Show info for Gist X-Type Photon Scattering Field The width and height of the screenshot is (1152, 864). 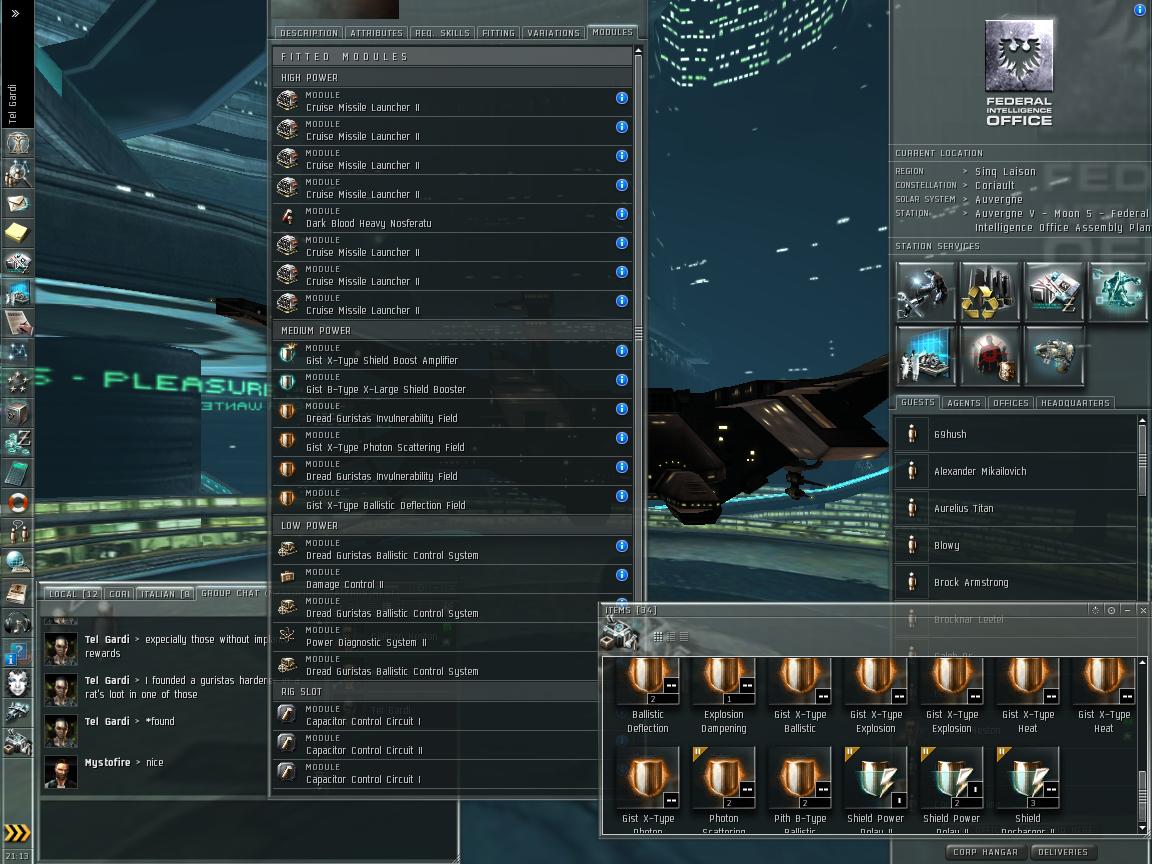pyautogui.click(x=622, y=438)
